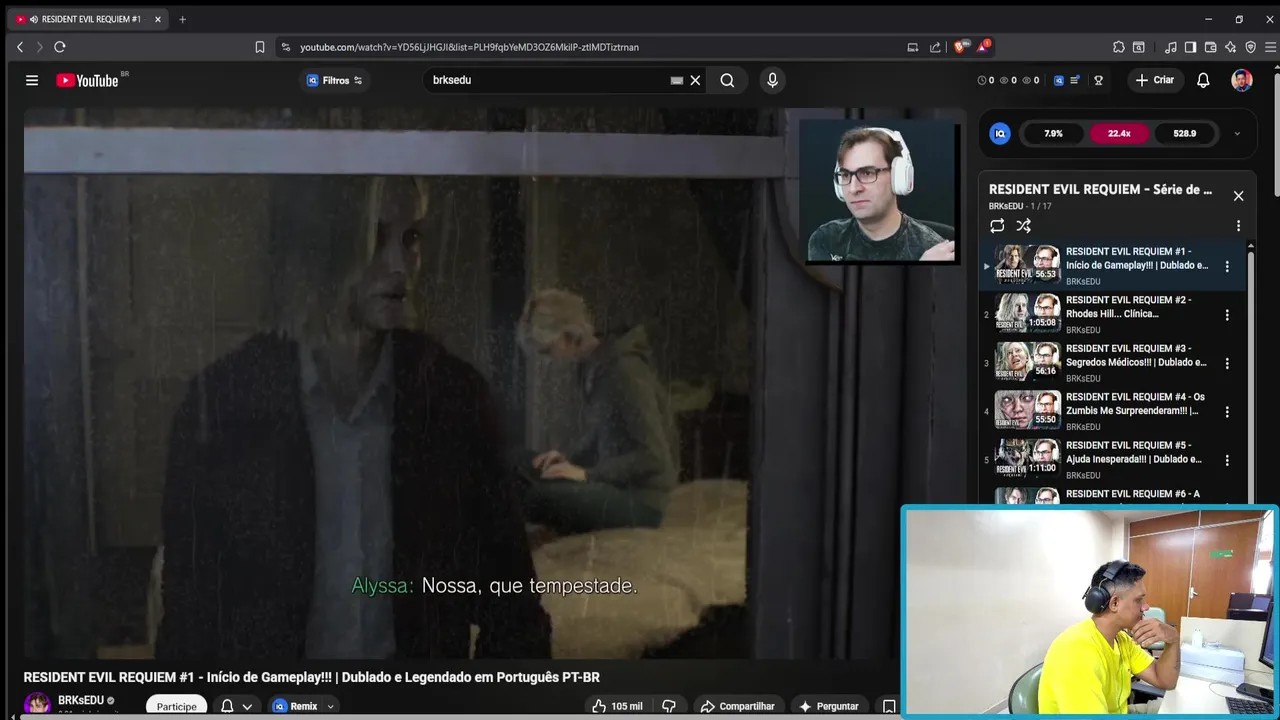Open the Brave Wallet icon
This screenshot has width=1280, height=720.
click(1210, 47)
